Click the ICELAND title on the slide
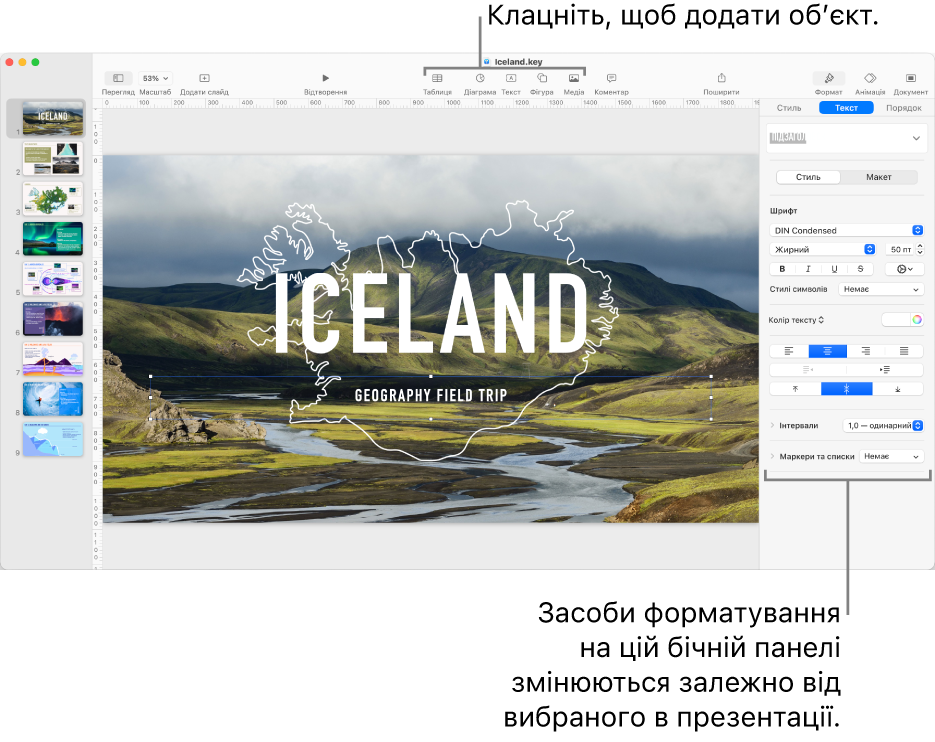 [431, 313]
